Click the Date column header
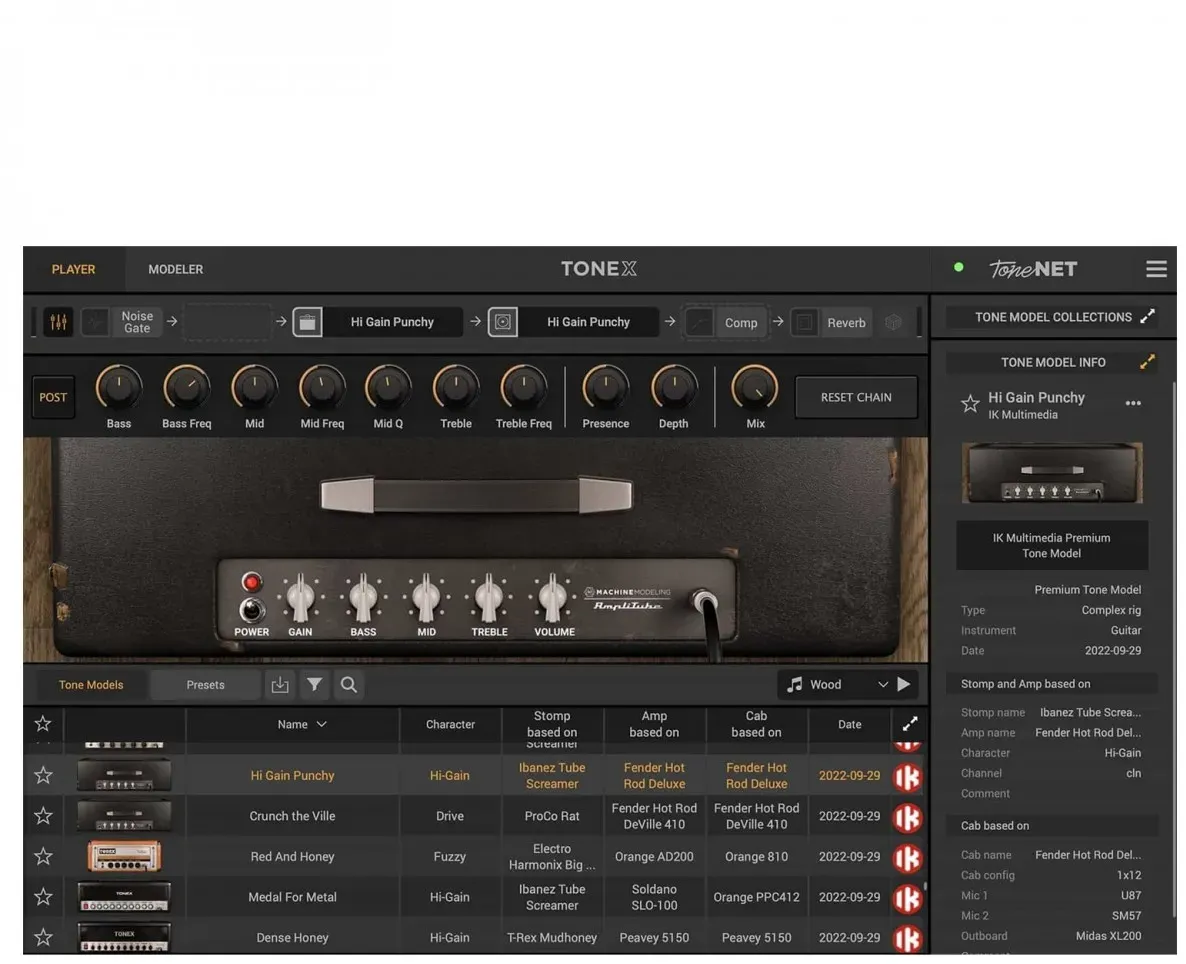1186x964 pixels. [x=849, y=724]
